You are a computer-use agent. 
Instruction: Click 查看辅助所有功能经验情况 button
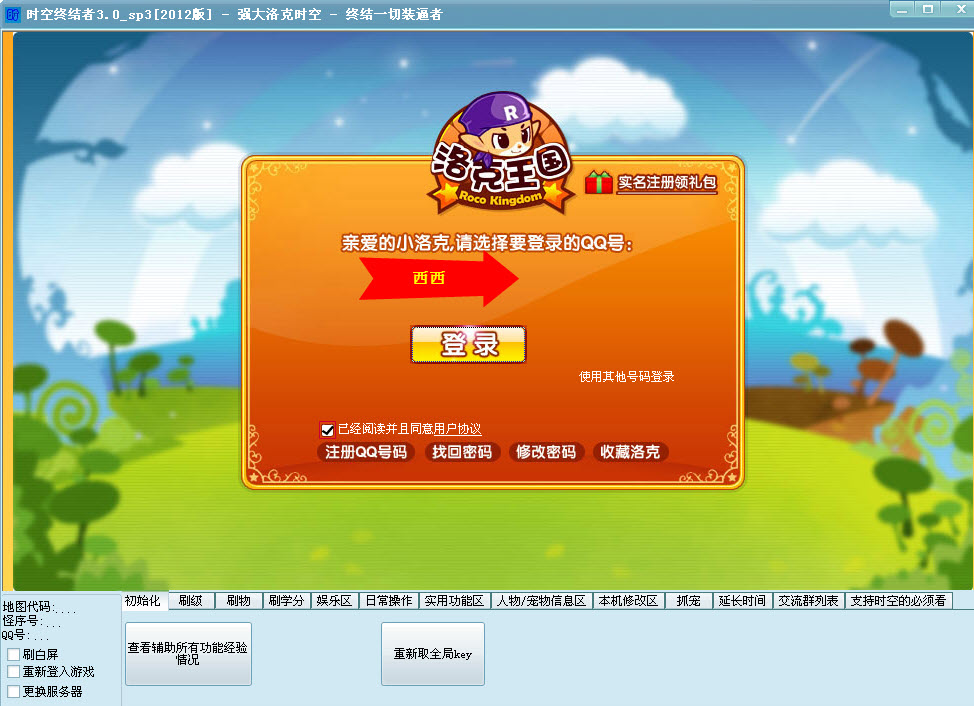[x=188, y=654]
